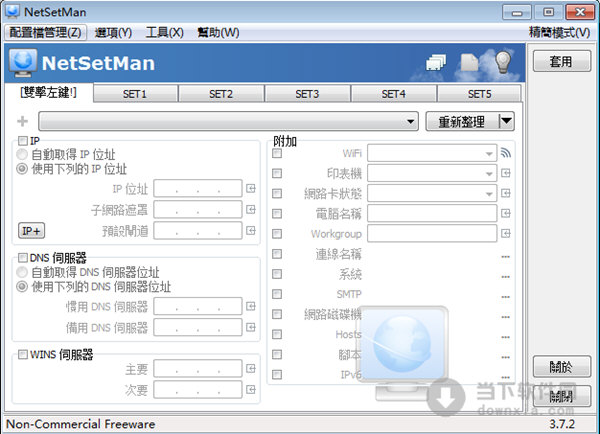Image resolution: width=600 pixels, height=434 pixels.
Task: Tick the SMTP checkbox
Action: pyautogui.click(x=277, y=294)
